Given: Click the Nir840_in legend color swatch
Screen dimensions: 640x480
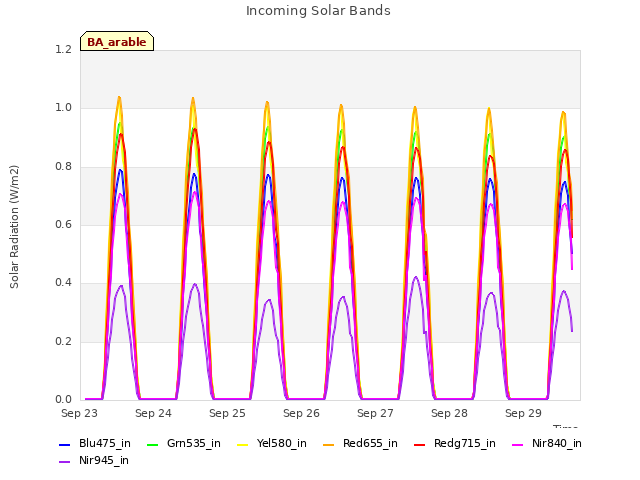Looking at the screenshot, I should pyautogui.click(x=518, y=444).
